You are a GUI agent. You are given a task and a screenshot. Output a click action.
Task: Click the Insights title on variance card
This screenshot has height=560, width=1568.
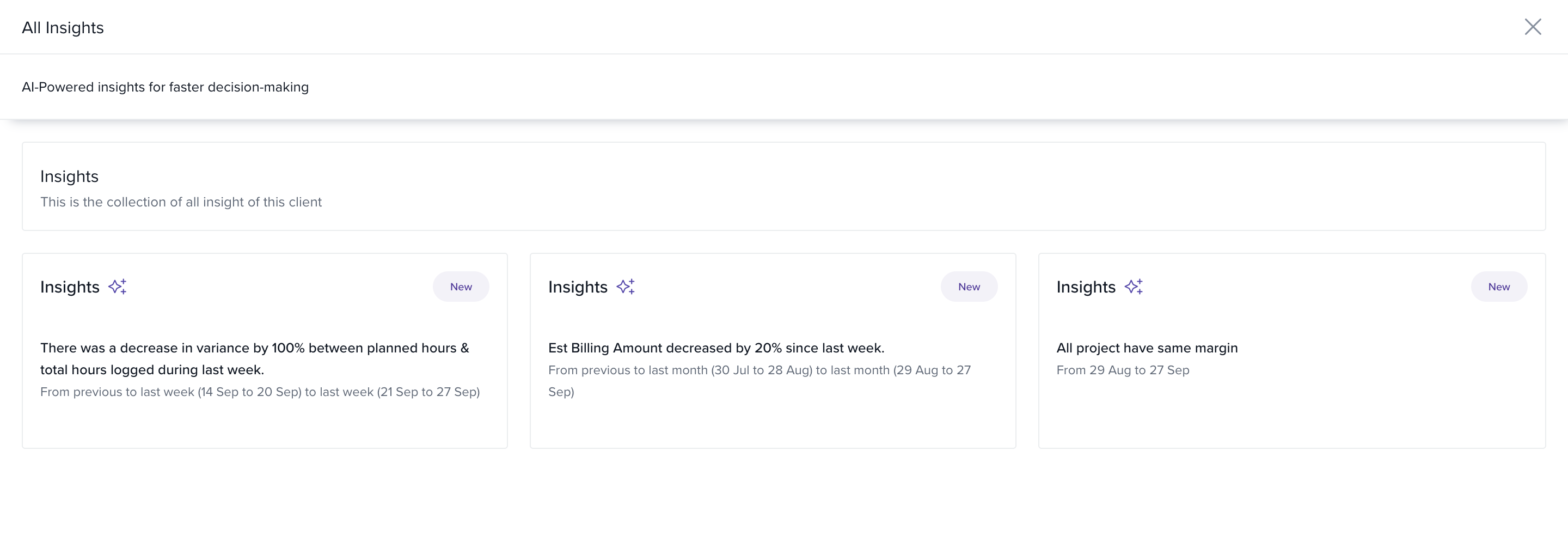[x=69, y=287]
